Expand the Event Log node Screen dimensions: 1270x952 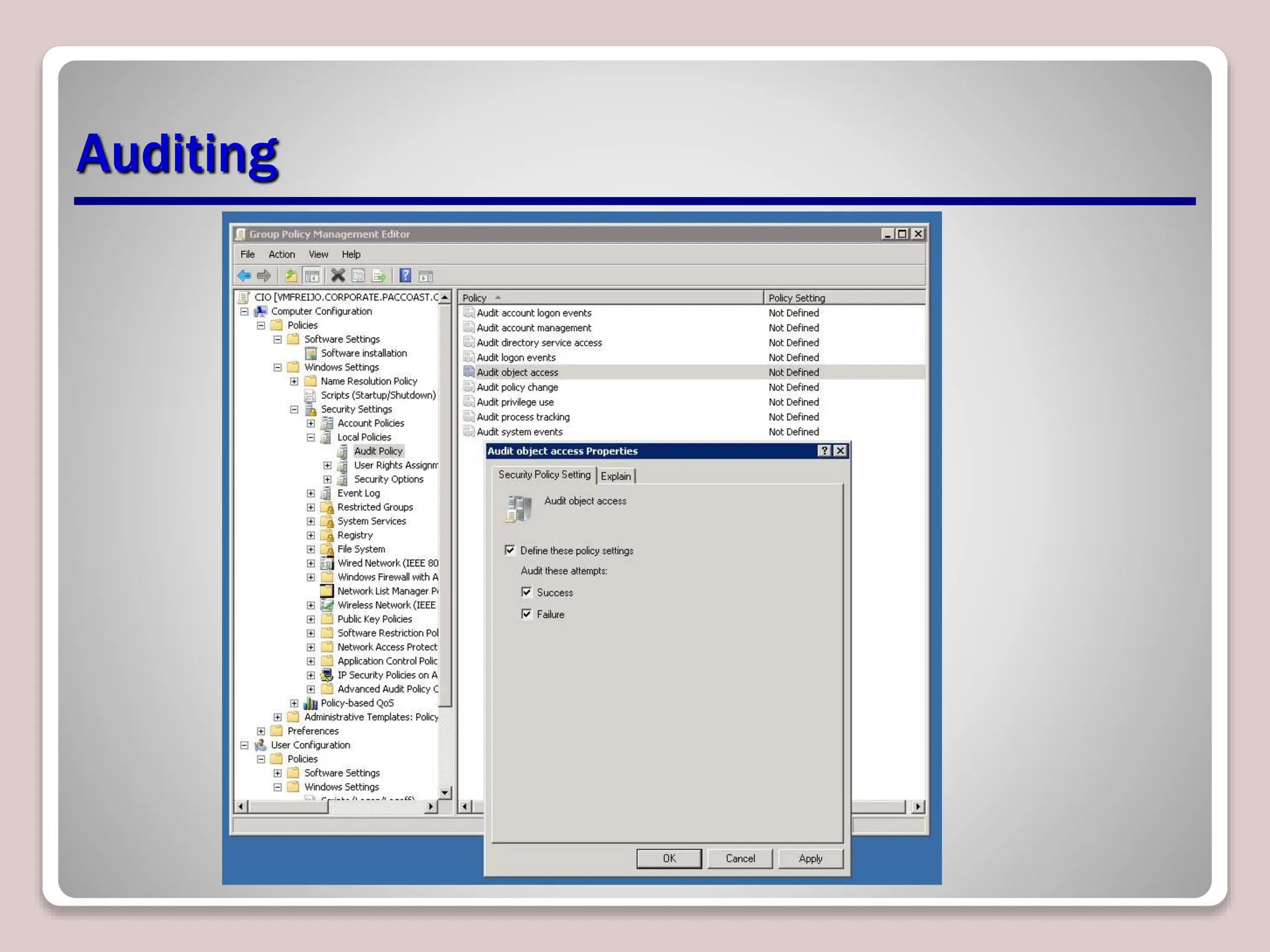pos(311,493)
